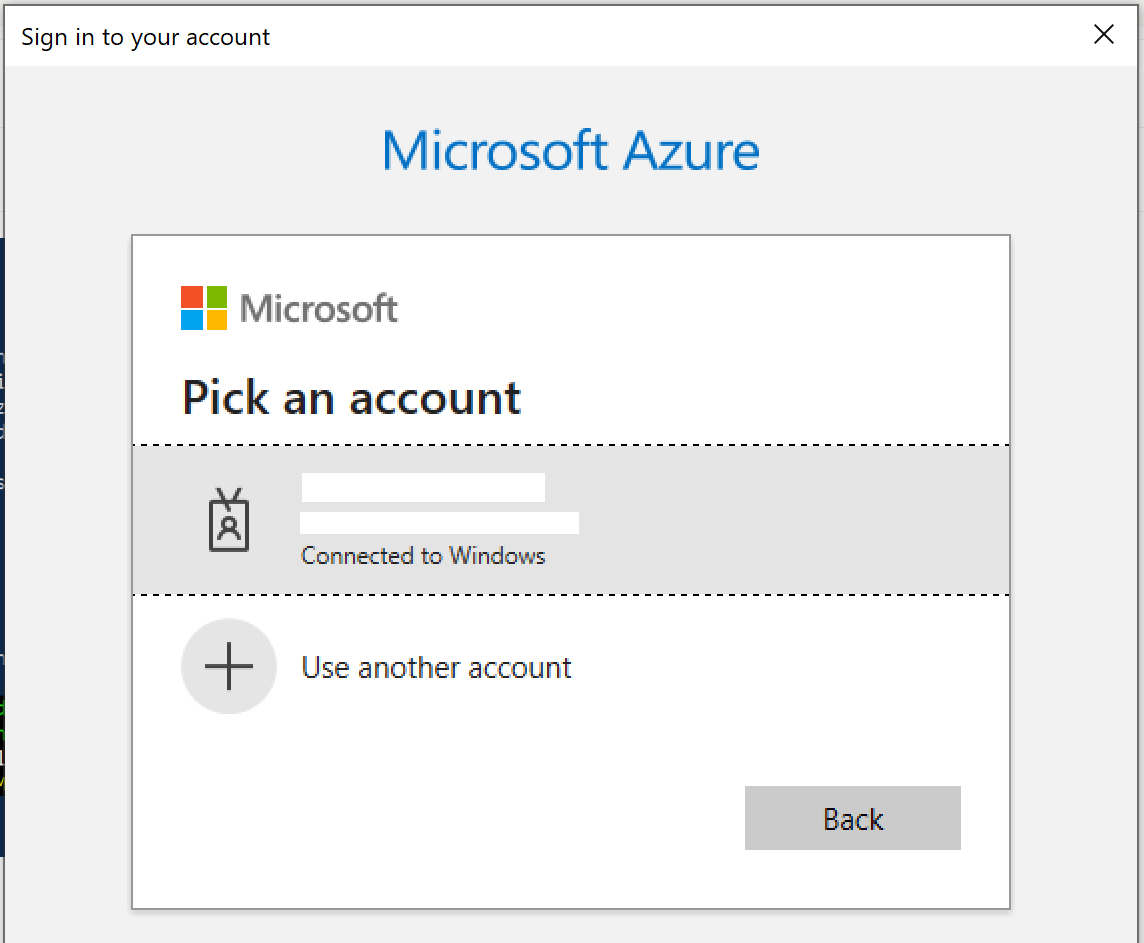The height and width of the screenshot is (943, 1144).
Task: Click the gray Microsoft wordmark text
Action: [319, 309]
